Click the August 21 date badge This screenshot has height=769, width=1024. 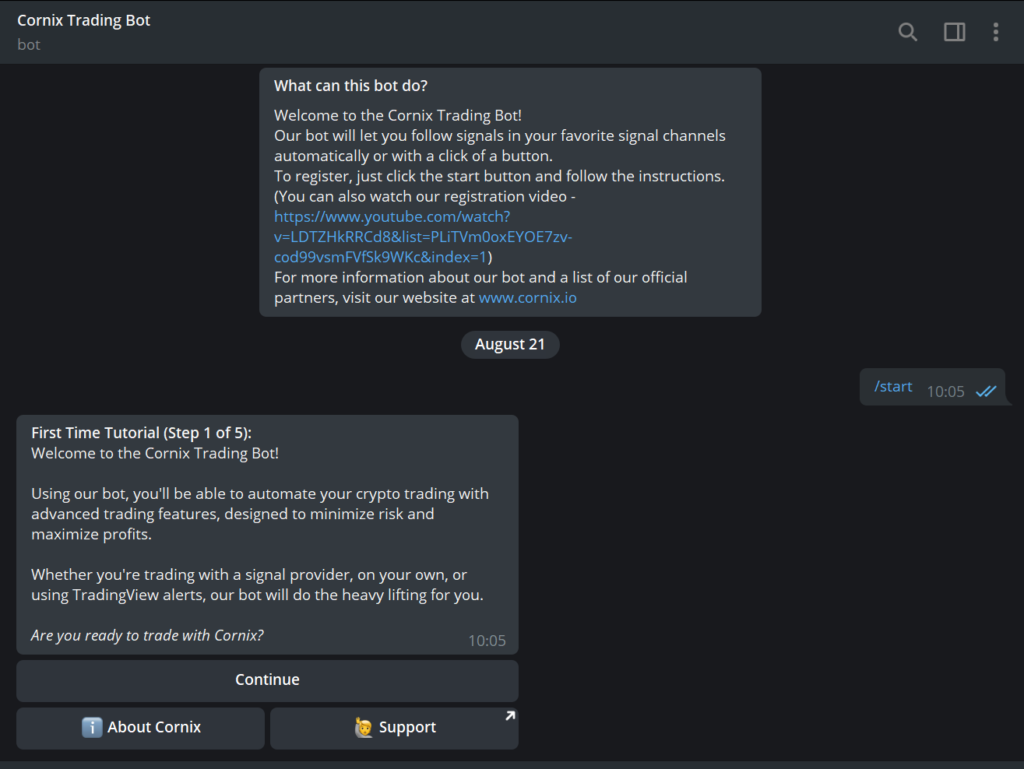coord(510,344)
